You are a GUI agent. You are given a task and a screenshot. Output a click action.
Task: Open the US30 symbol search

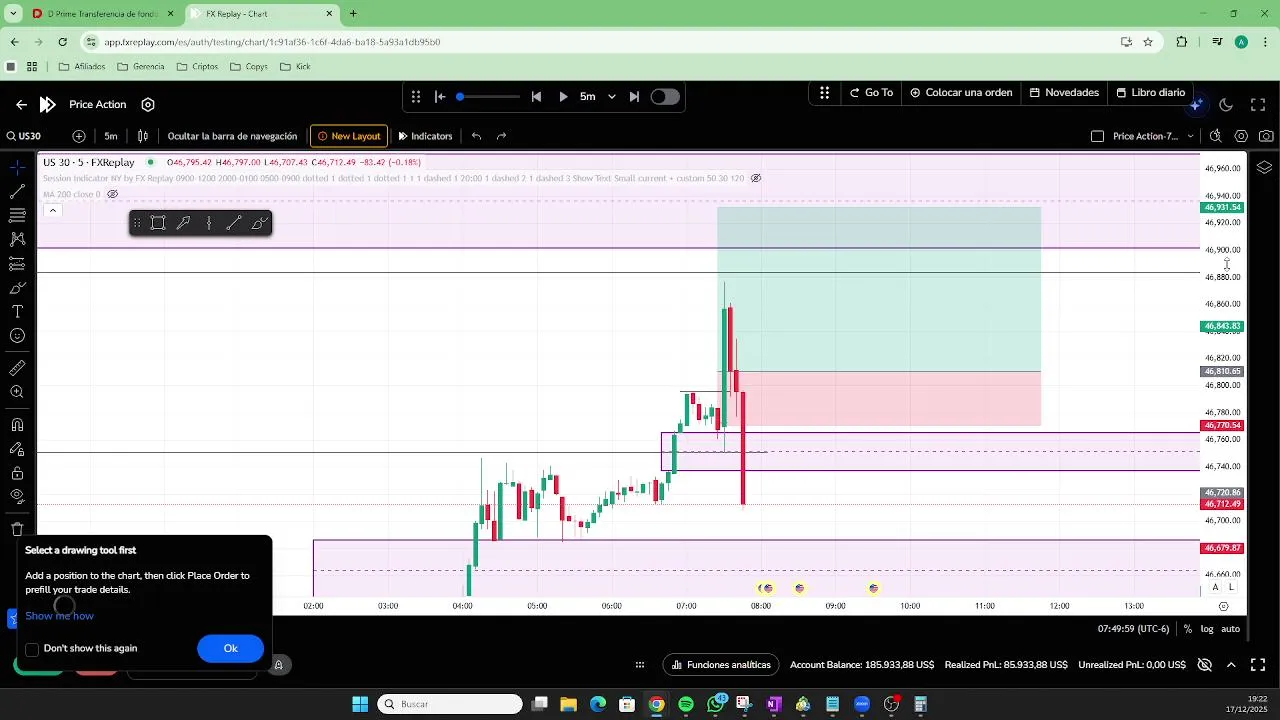coord(24,136)
